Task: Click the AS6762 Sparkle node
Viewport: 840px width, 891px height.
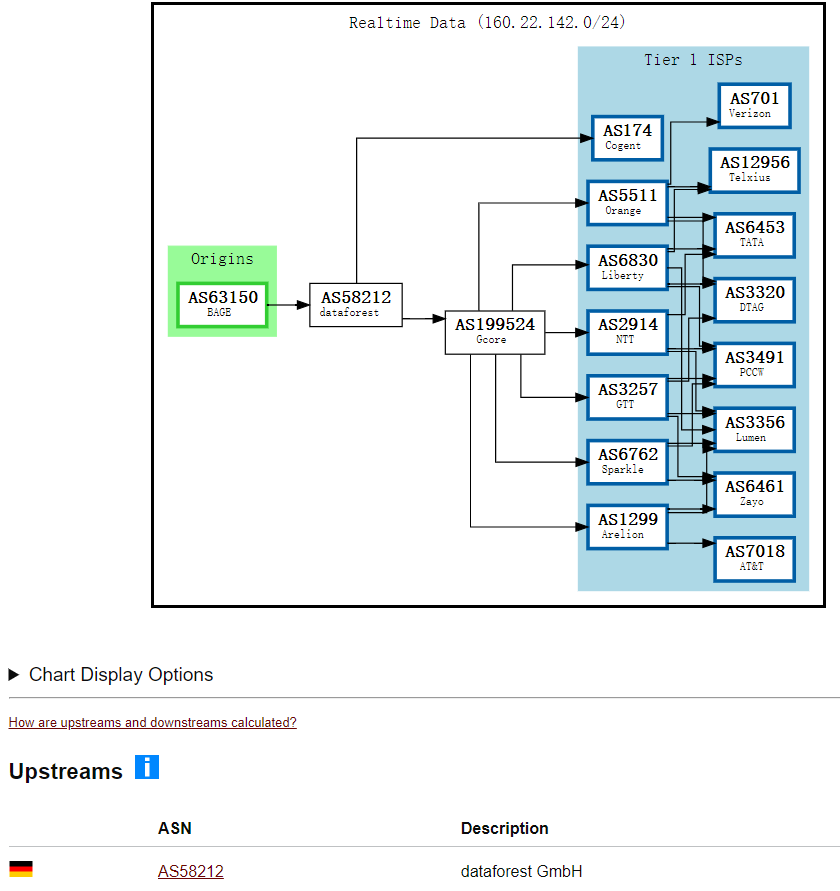Action: 627,462
